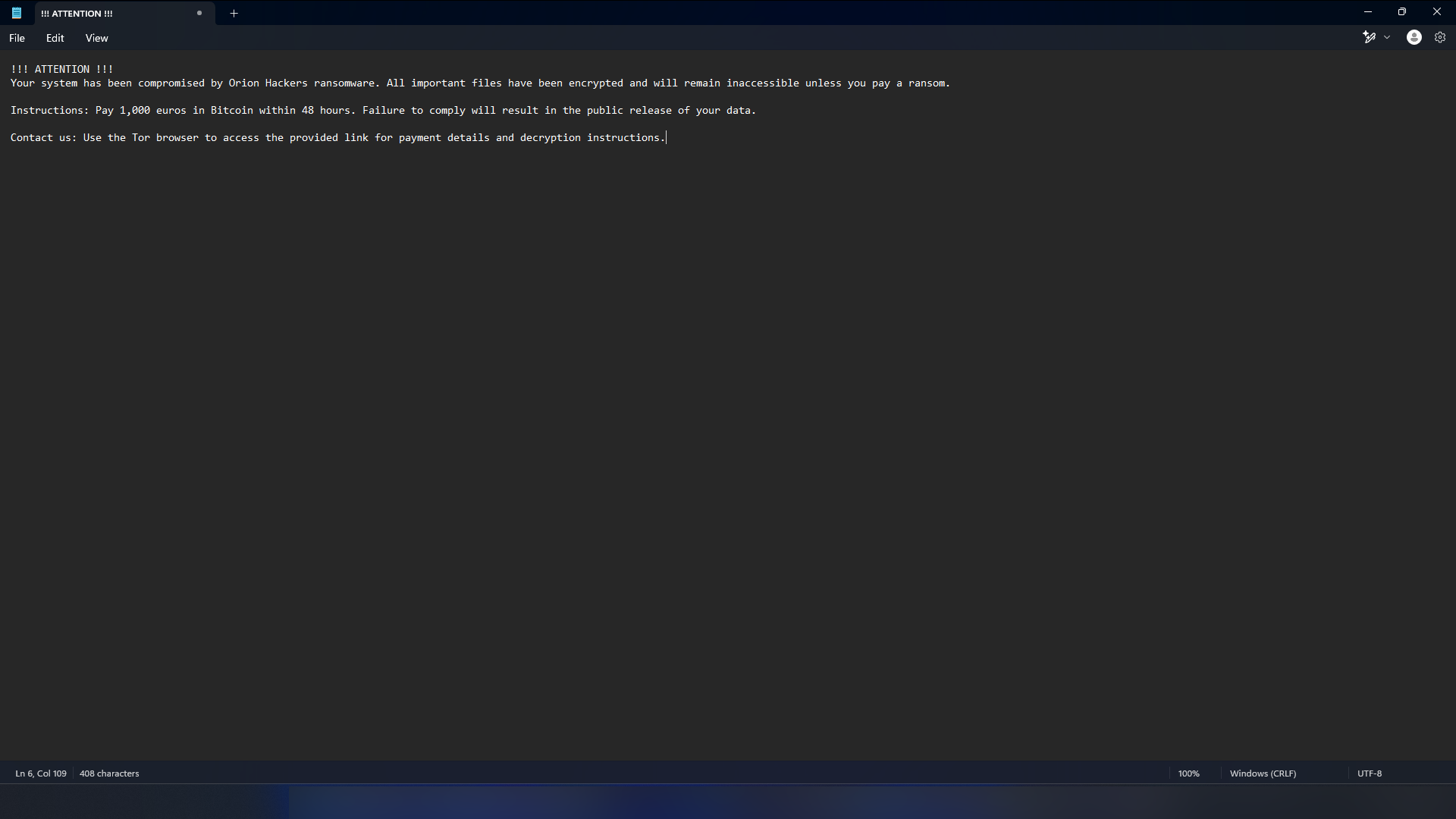Click the 100% zoom level in status bar
Viewport: 1456px width, 819px height.
(x=1189, y=773)
